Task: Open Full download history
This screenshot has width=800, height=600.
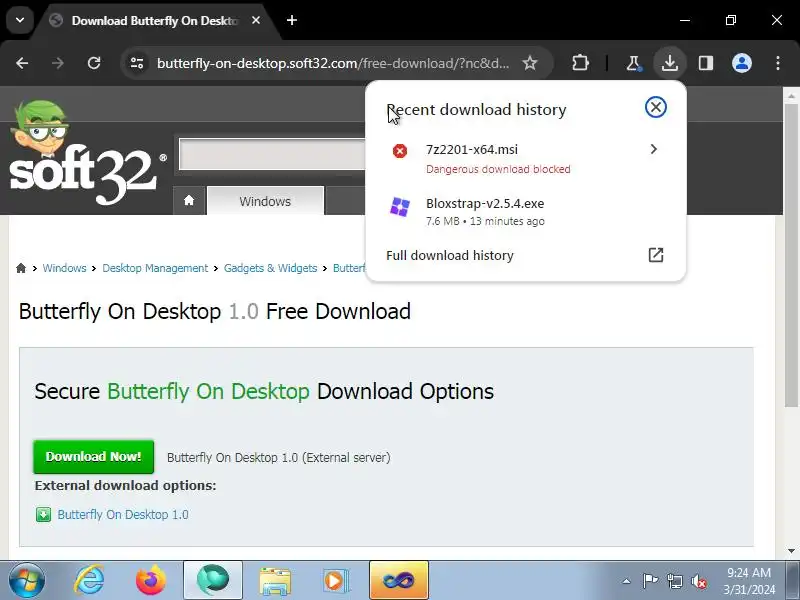Action: (526, 255)
